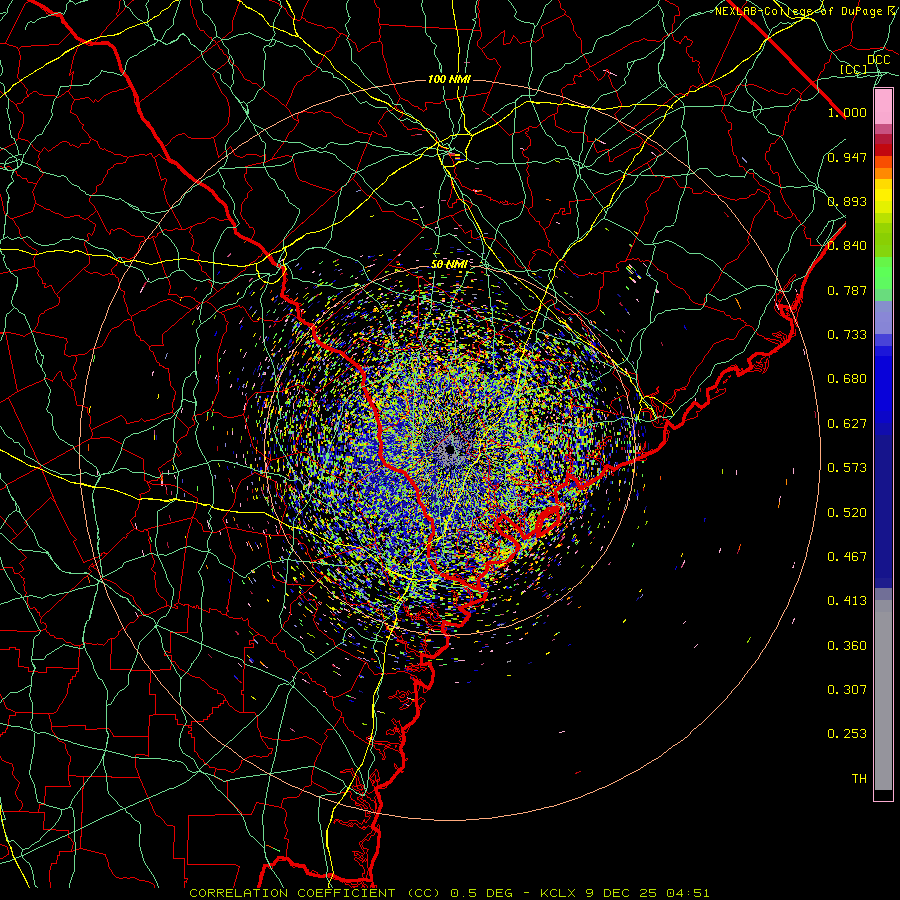Click the 0.787 scale value

tap(847, 290)
